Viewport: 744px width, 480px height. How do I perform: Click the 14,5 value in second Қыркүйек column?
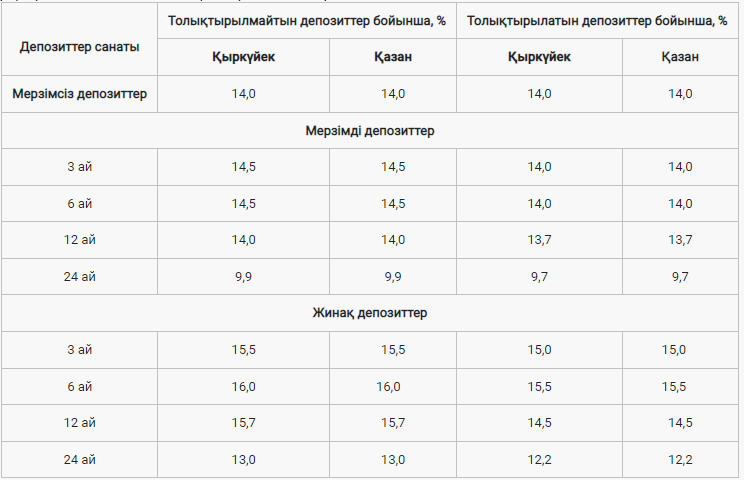tap(539, 423)
